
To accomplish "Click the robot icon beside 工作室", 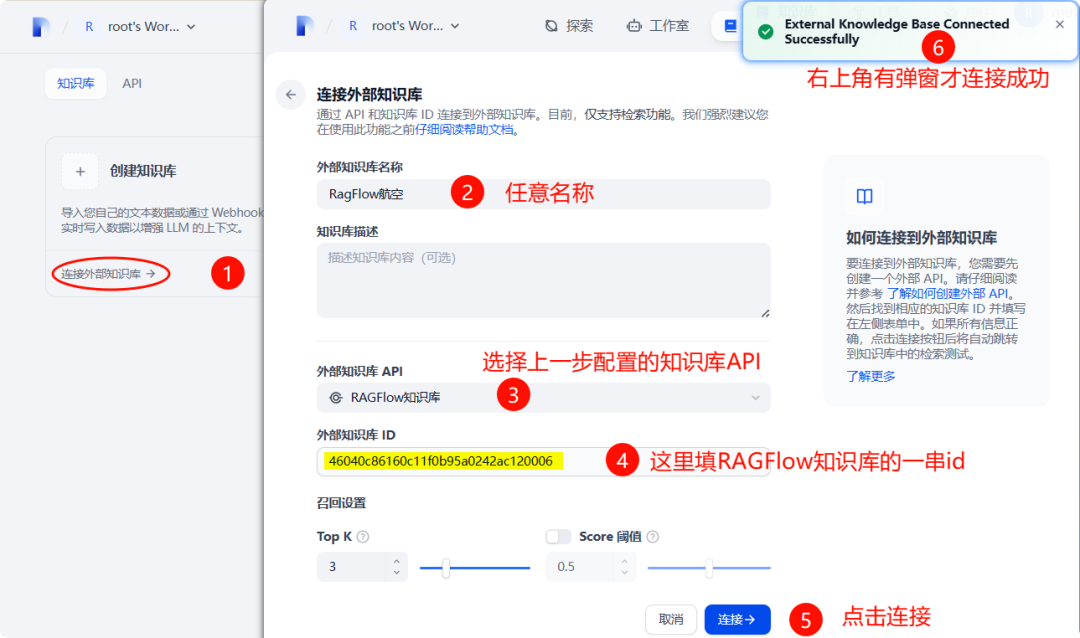I will point(634,26).
